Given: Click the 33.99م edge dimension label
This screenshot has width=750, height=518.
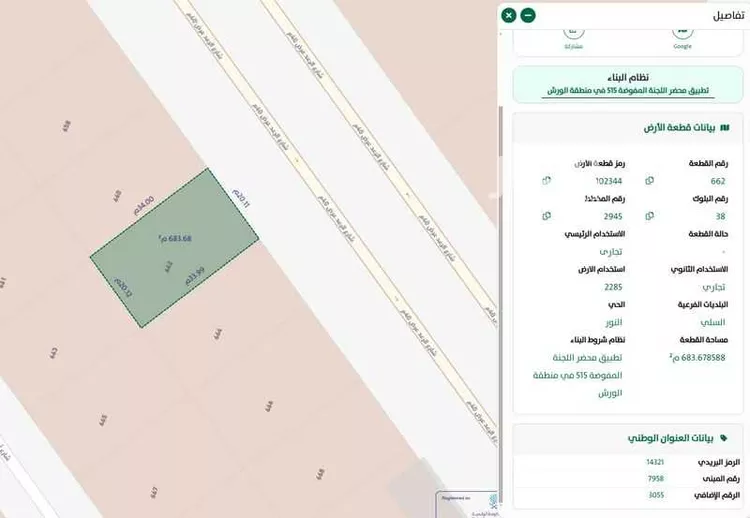Looking at the screenshot, I should click(x=195, y=276).
